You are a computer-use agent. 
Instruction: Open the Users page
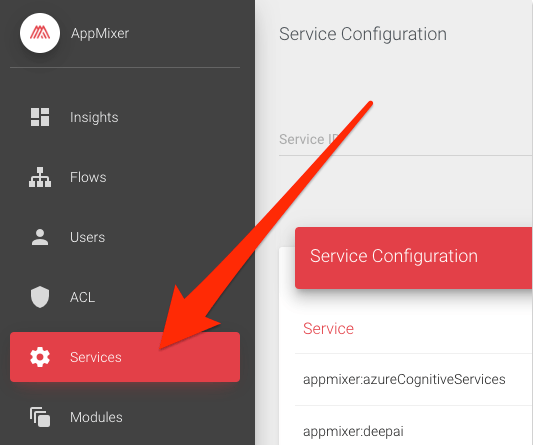click(125, 237)
